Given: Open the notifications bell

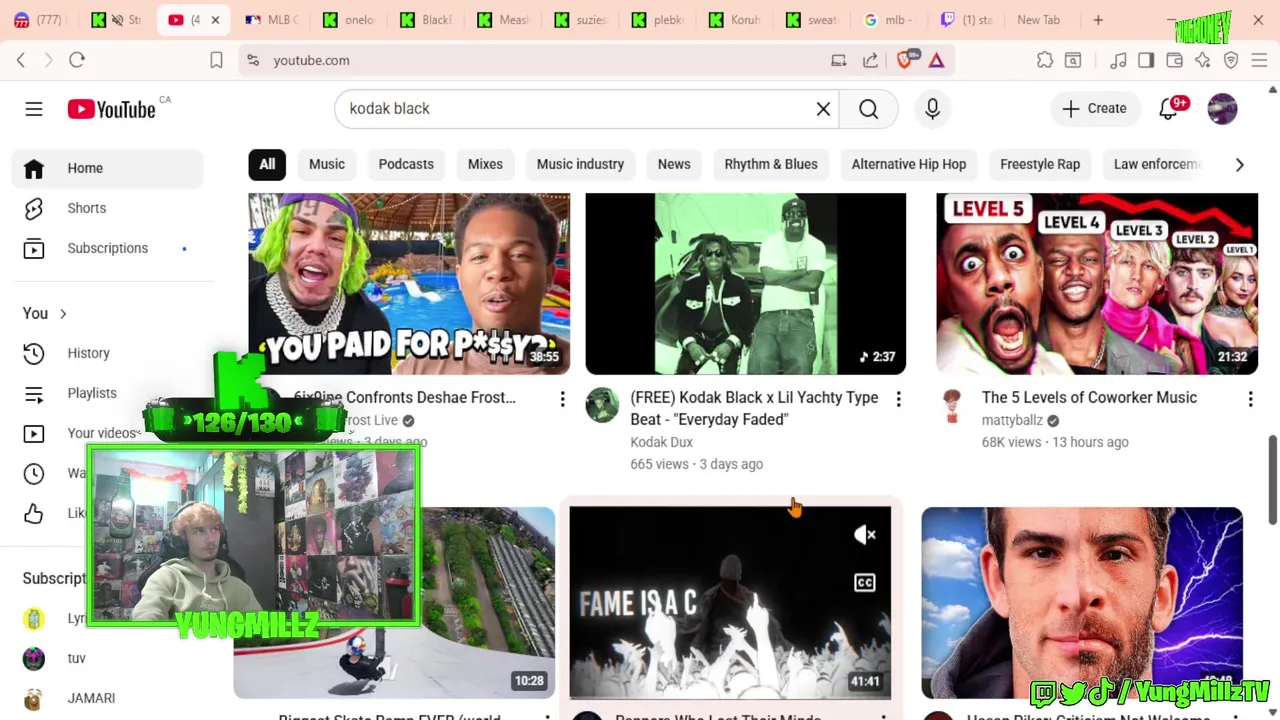Looking at the screenshot, I should [1168, 109].
